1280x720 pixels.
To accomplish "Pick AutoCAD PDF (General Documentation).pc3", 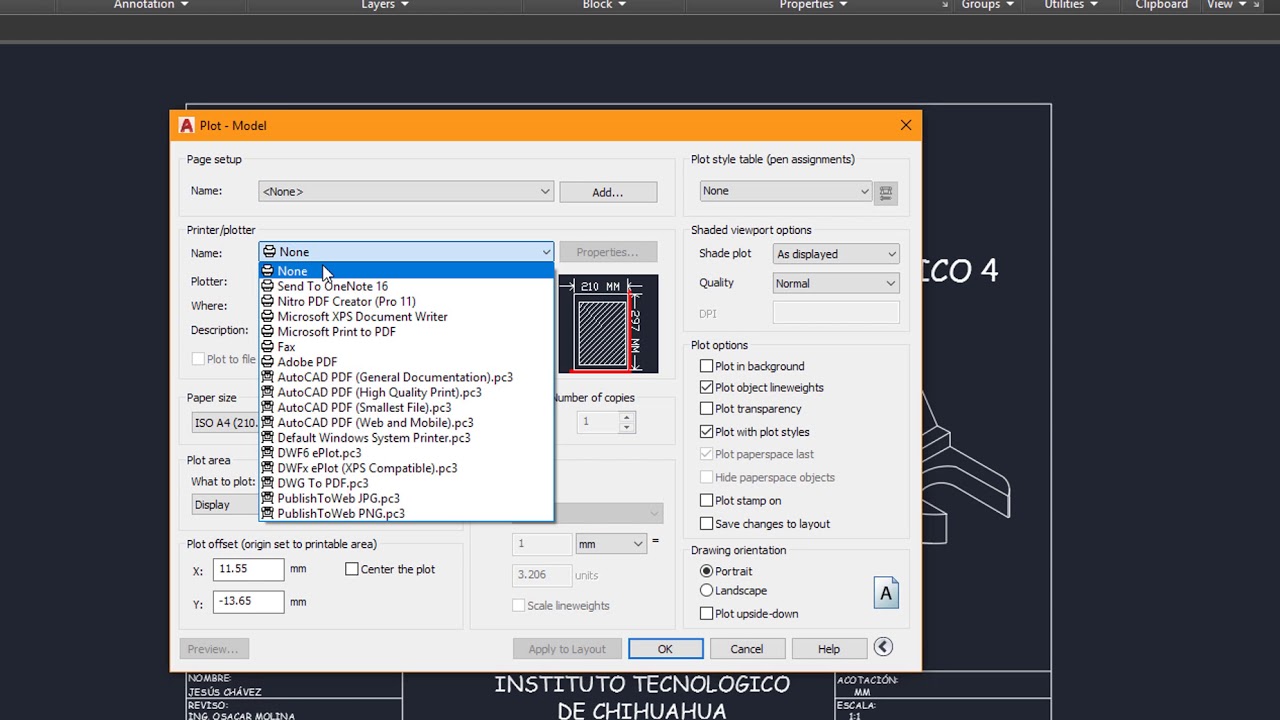I will coord(406,377).
